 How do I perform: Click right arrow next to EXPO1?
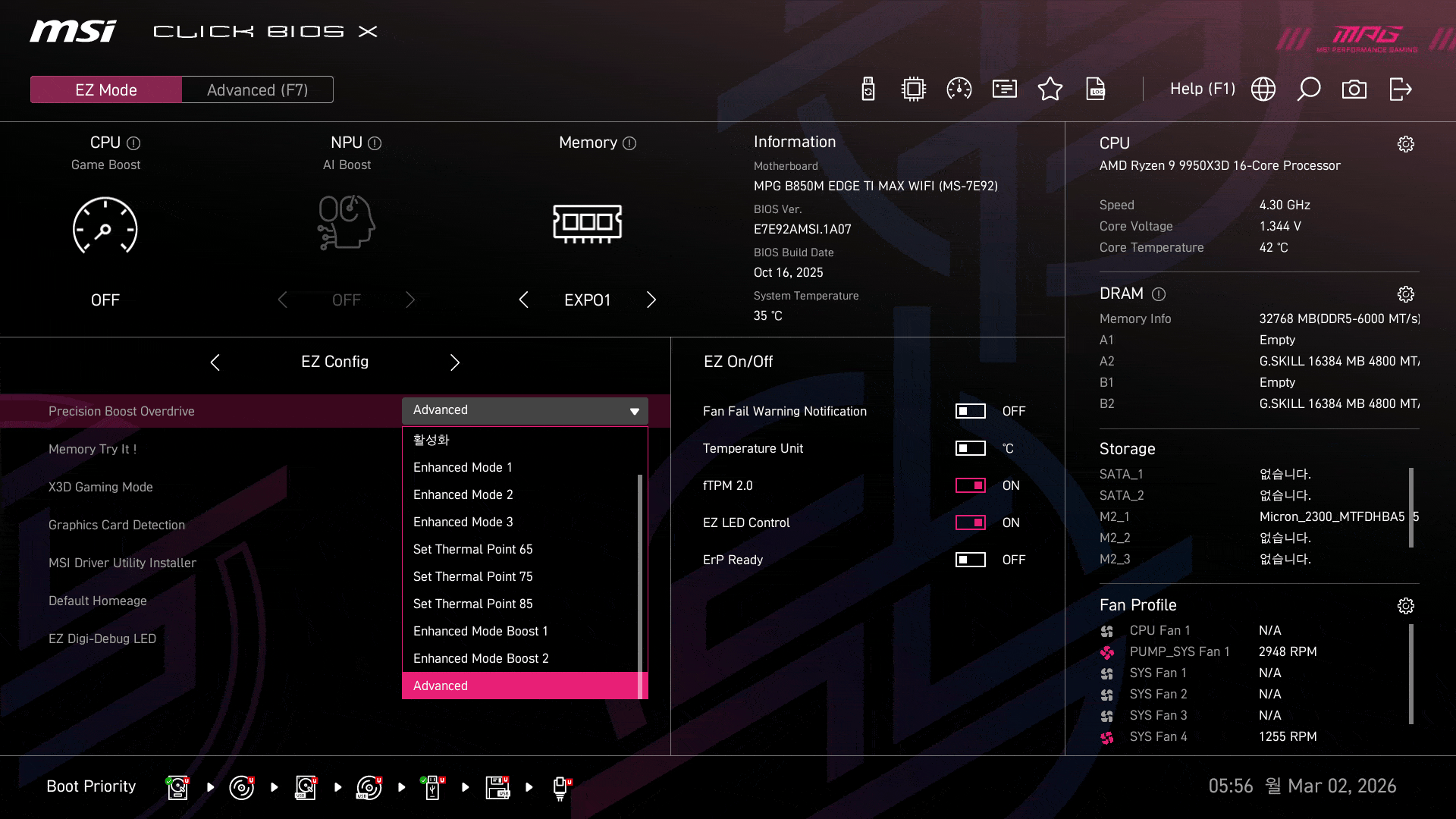(651, 300)
